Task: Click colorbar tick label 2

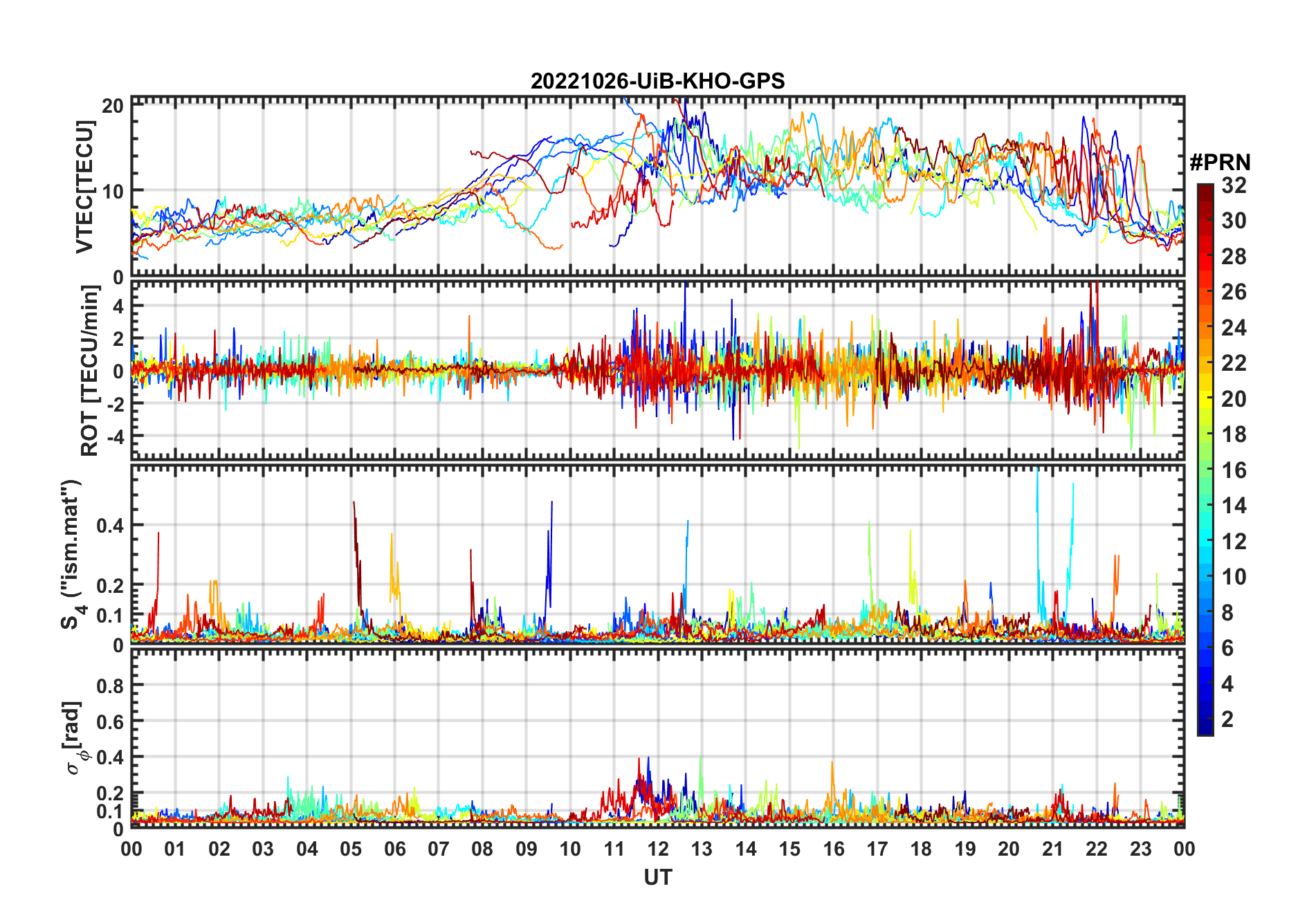Action: click(x=1227, y=719)
